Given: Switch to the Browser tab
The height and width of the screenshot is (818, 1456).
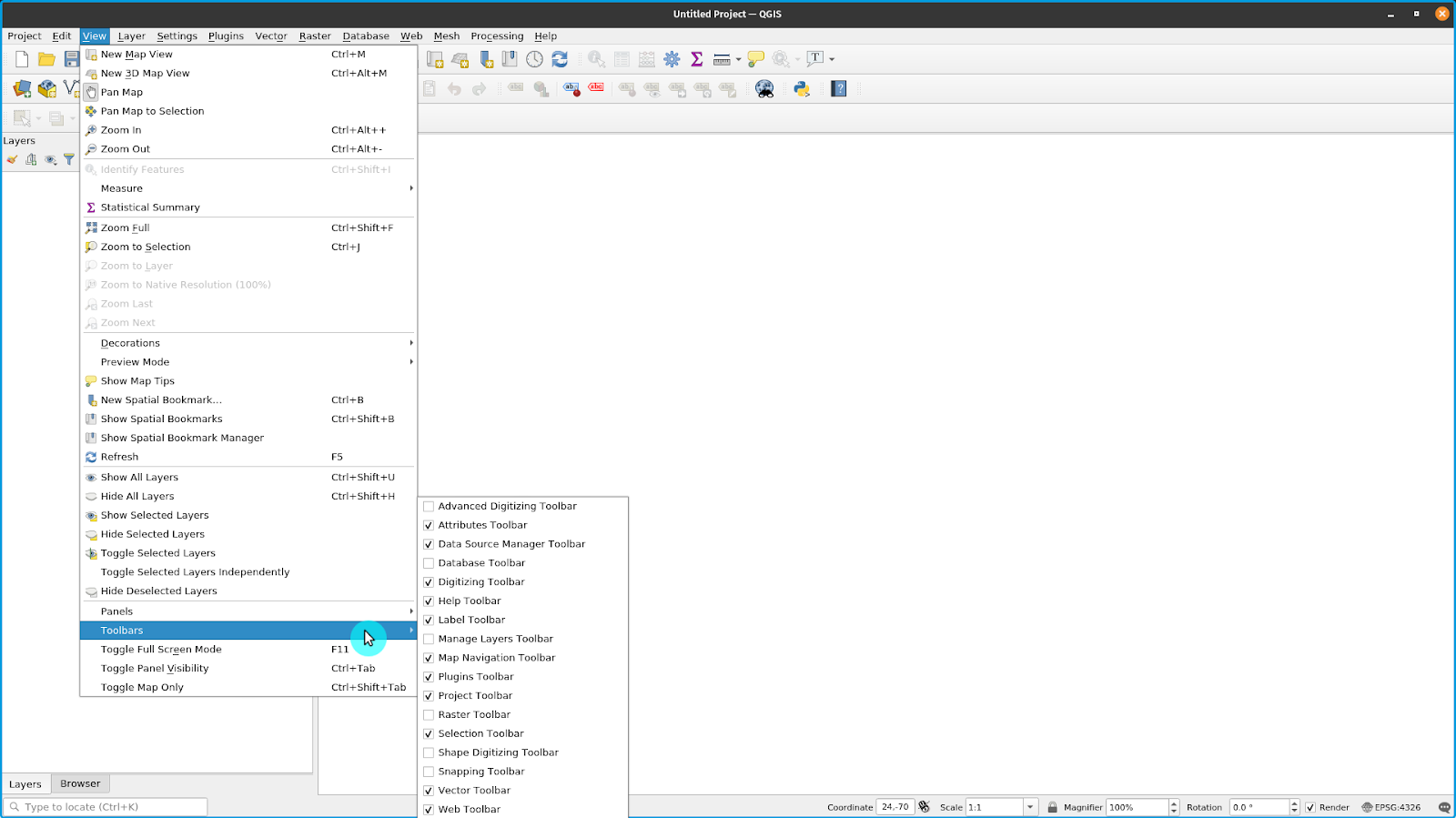Looking at the screenshot, I should [80, 783].
